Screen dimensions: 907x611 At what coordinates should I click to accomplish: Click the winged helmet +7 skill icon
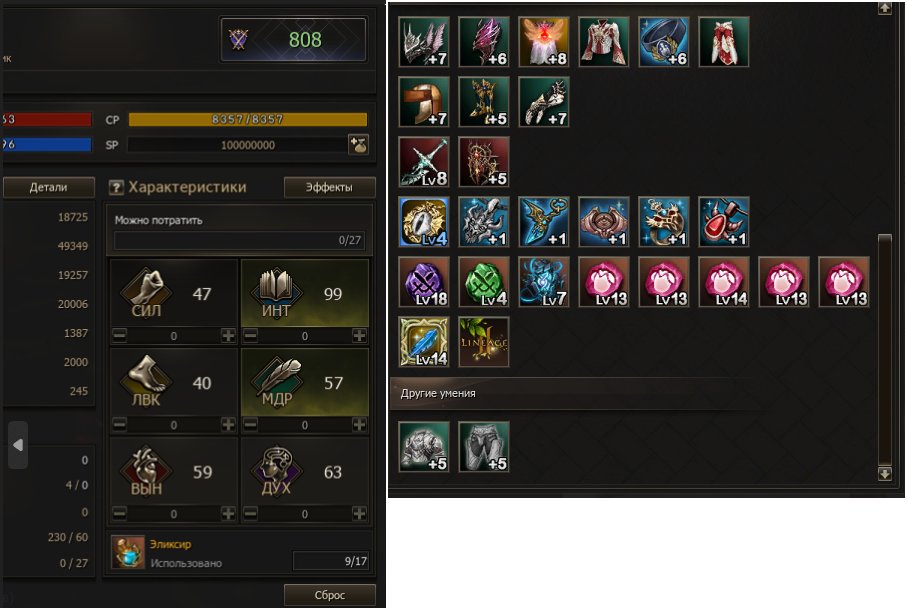pos(424,42)
